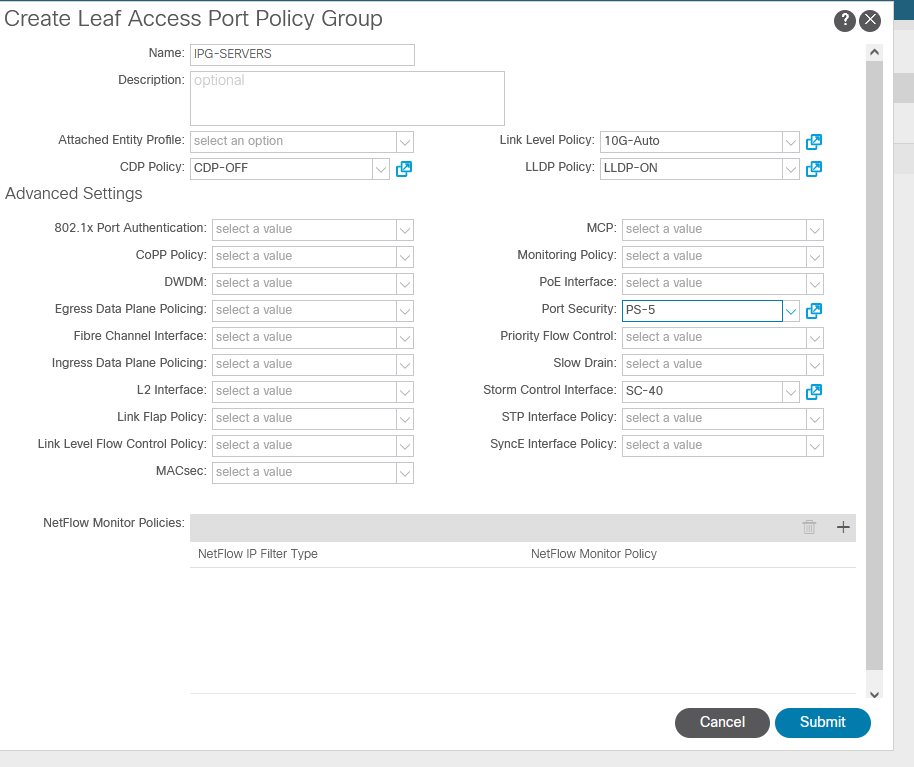This screenshot has width=914, height=767.
Task: Open the Slow Drain dropdown
Action: 814,365
